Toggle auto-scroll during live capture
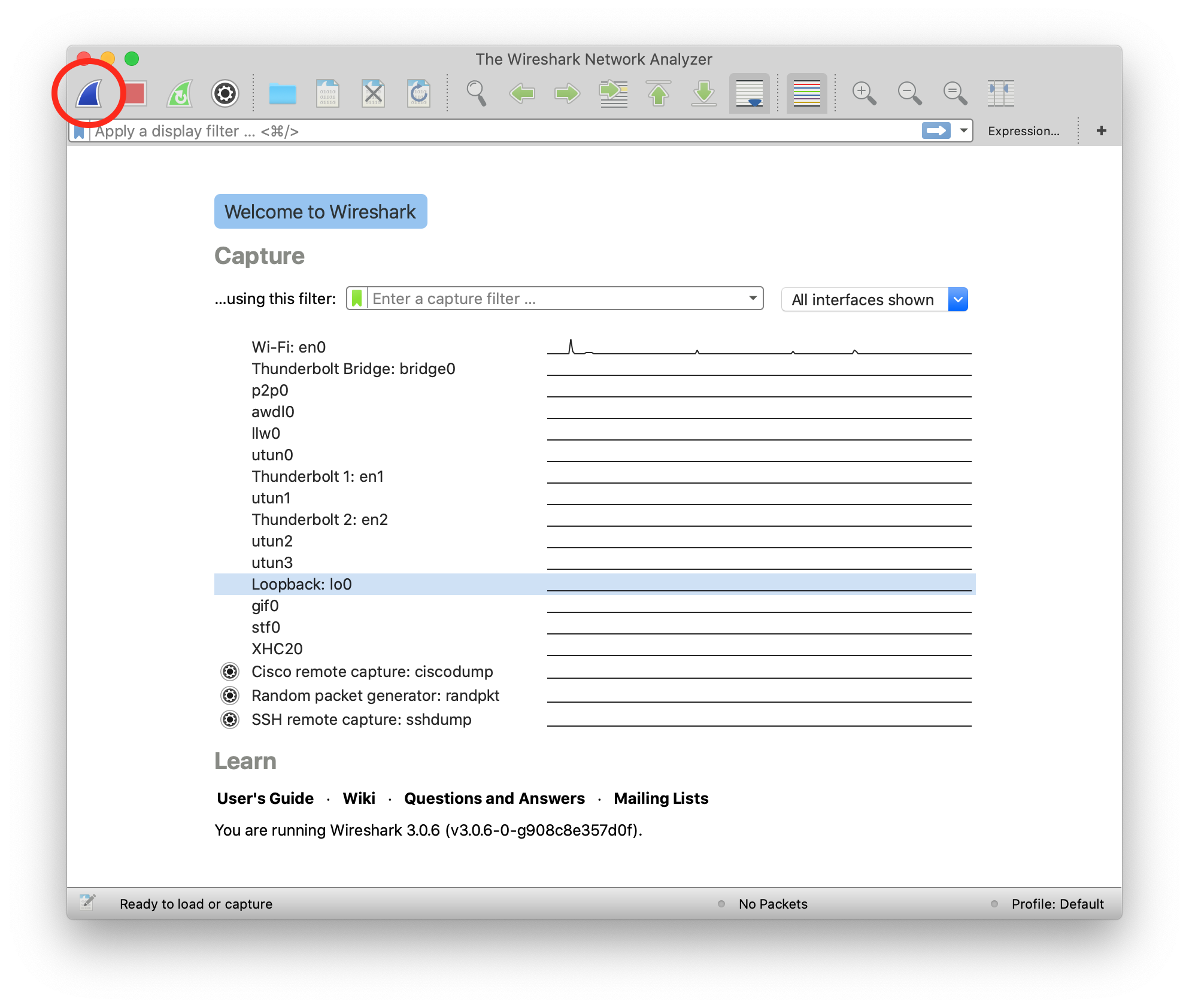This screenshot has width=1189, height=1008. 749,94
